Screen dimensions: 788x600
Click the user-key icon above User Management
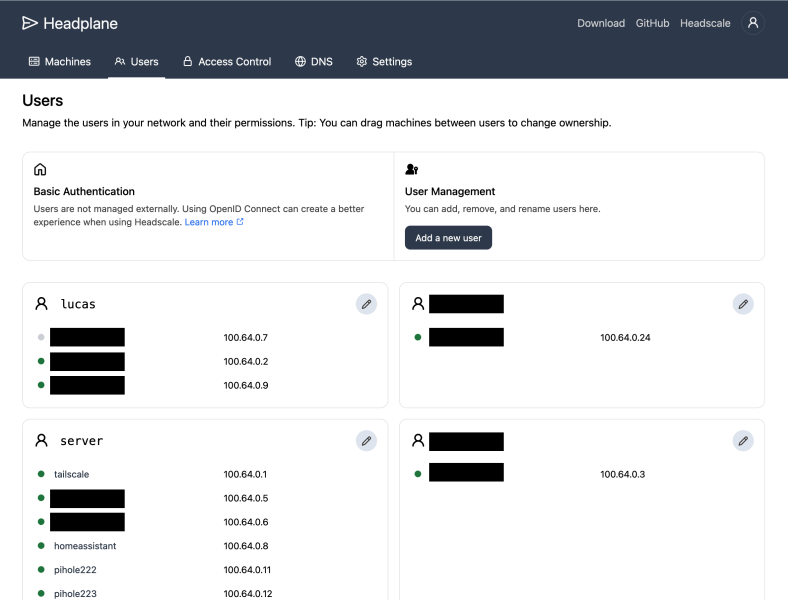(412, 169)
